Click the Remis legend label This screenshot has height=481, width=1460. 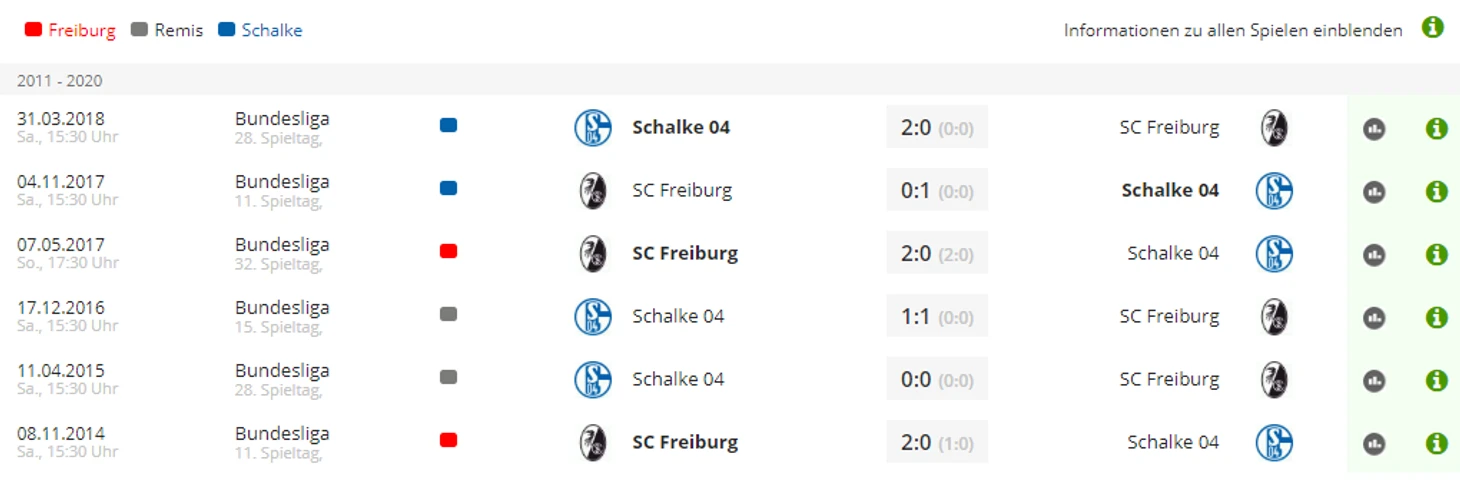point(178,31)
